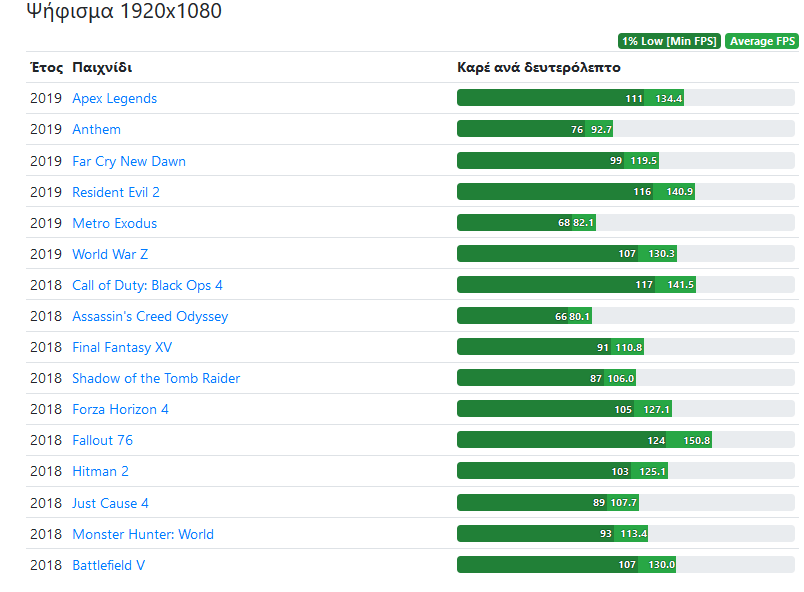Select the Final Fantasy XV link
804x592 pixels.
coord(122,347)
